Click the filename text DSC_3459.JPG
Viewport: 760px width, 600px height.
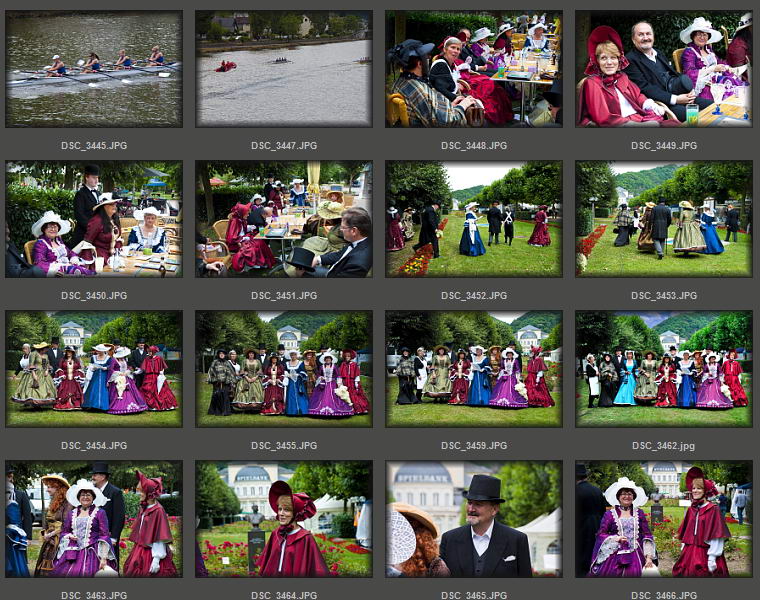pos(474,446)
